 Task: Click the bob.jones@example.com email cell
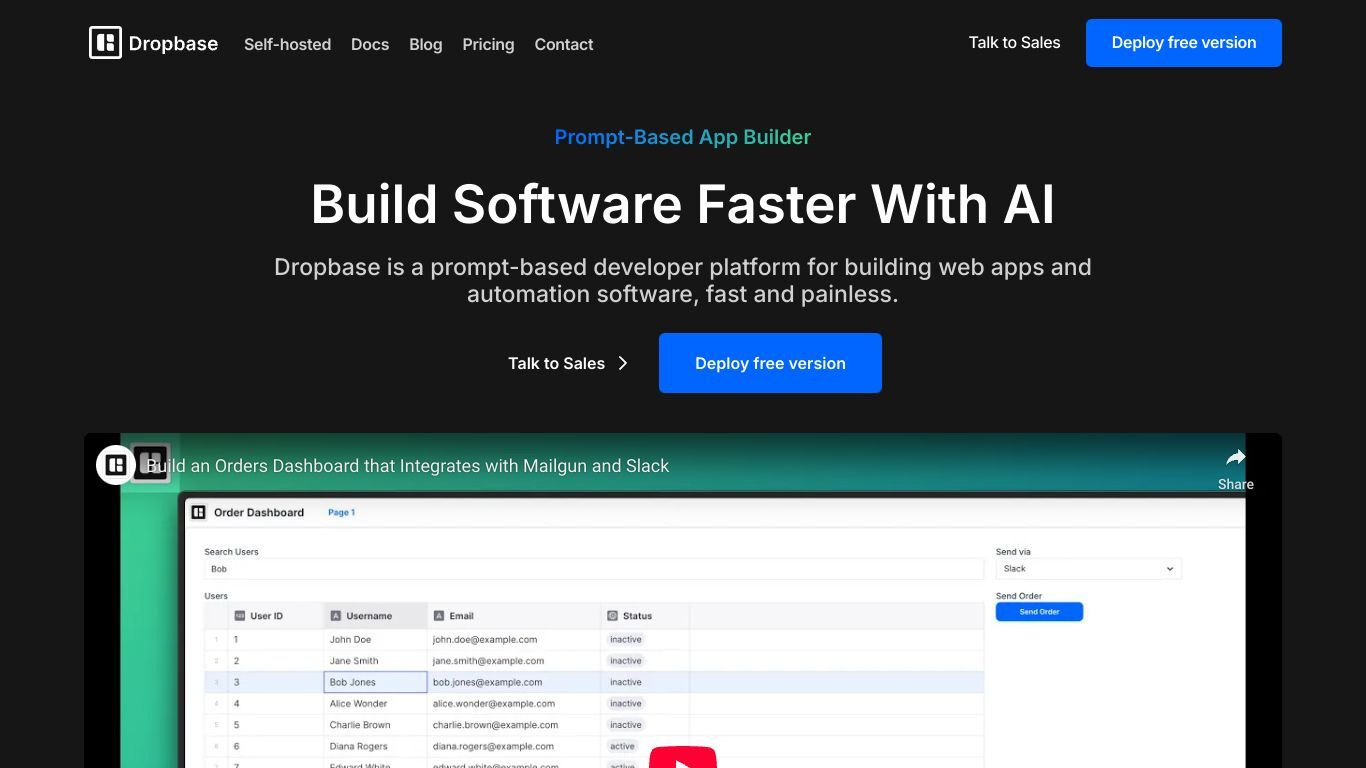pos(515,682)
